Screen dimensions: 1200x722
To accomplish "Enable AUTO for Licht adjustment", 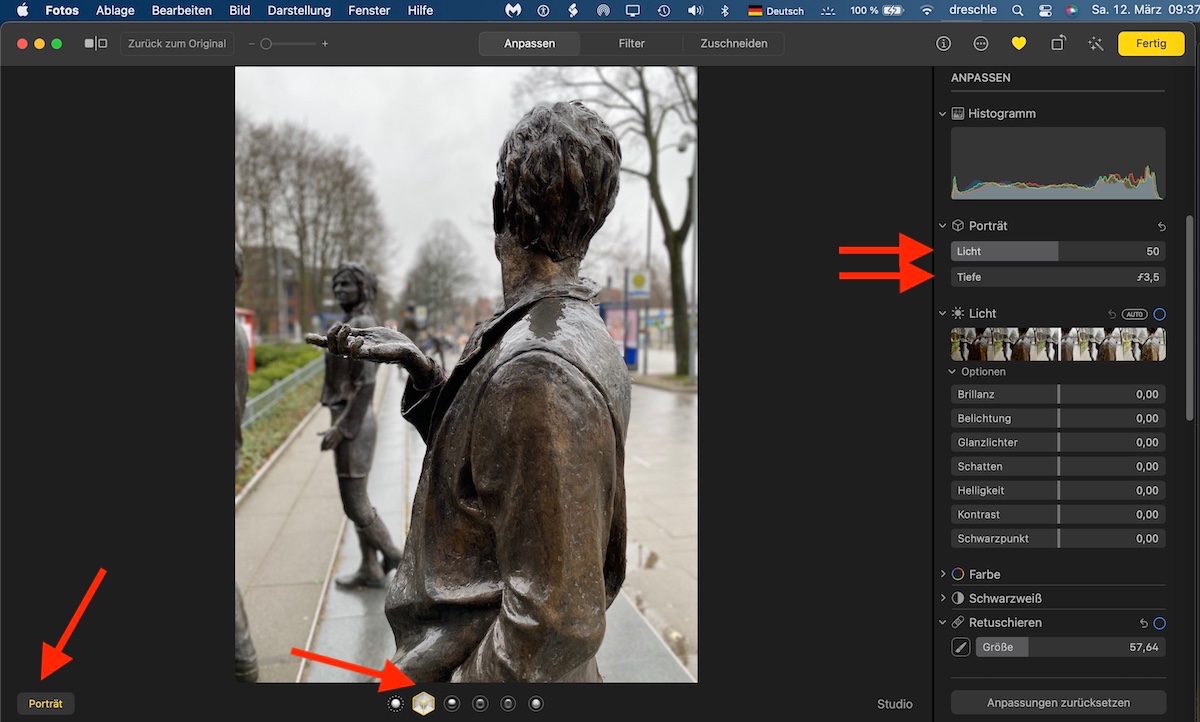I will [1134, 314].
